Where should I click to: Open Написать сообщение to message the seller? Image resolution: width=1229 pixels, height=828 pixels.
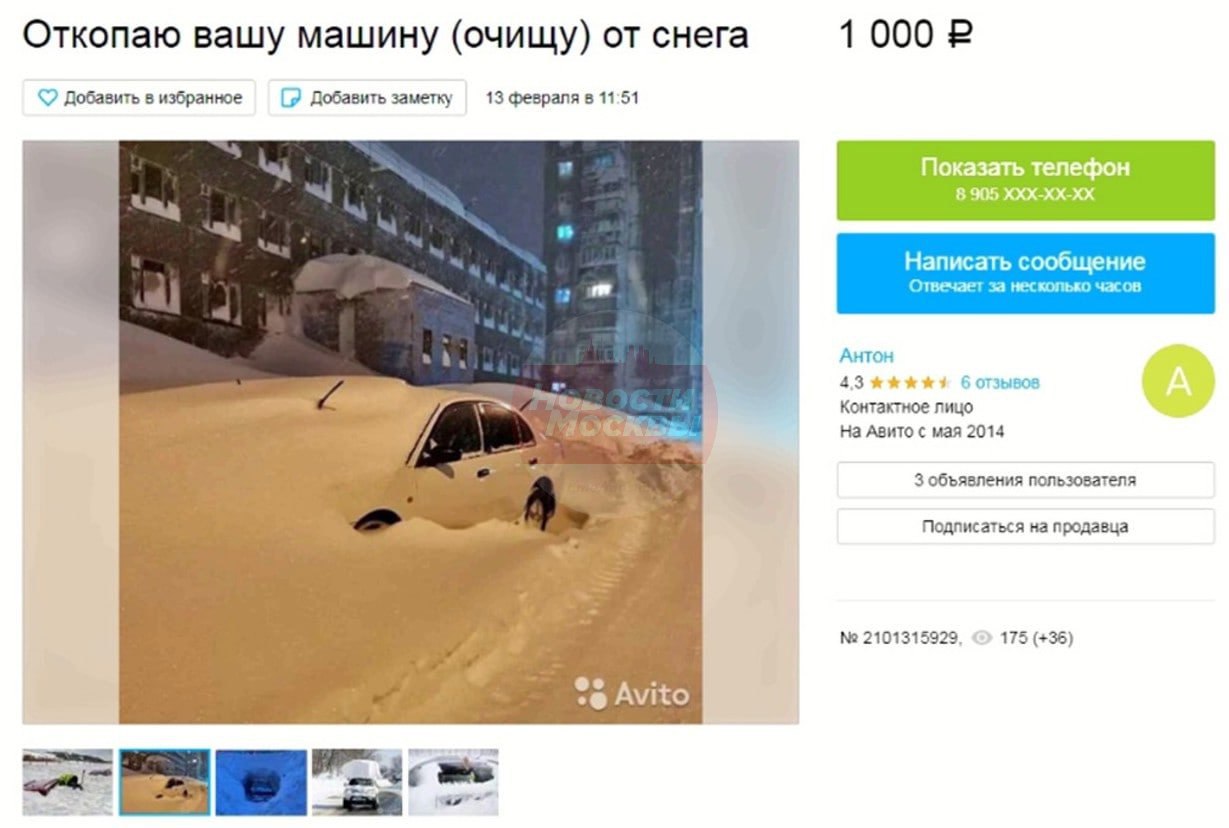point(1025,273)
